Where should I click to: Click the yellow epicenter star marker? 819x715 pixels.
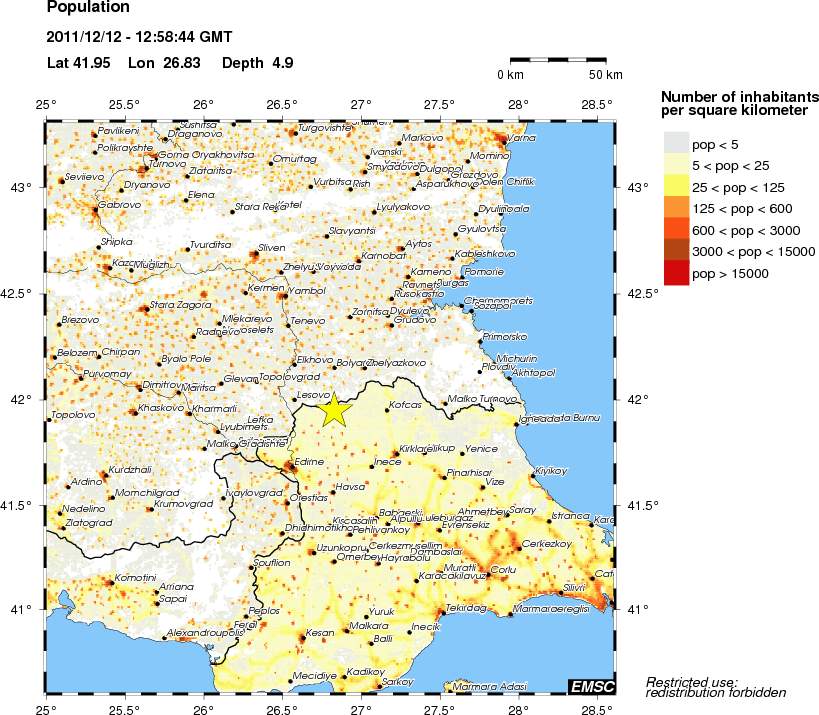(x=335, y=410)
